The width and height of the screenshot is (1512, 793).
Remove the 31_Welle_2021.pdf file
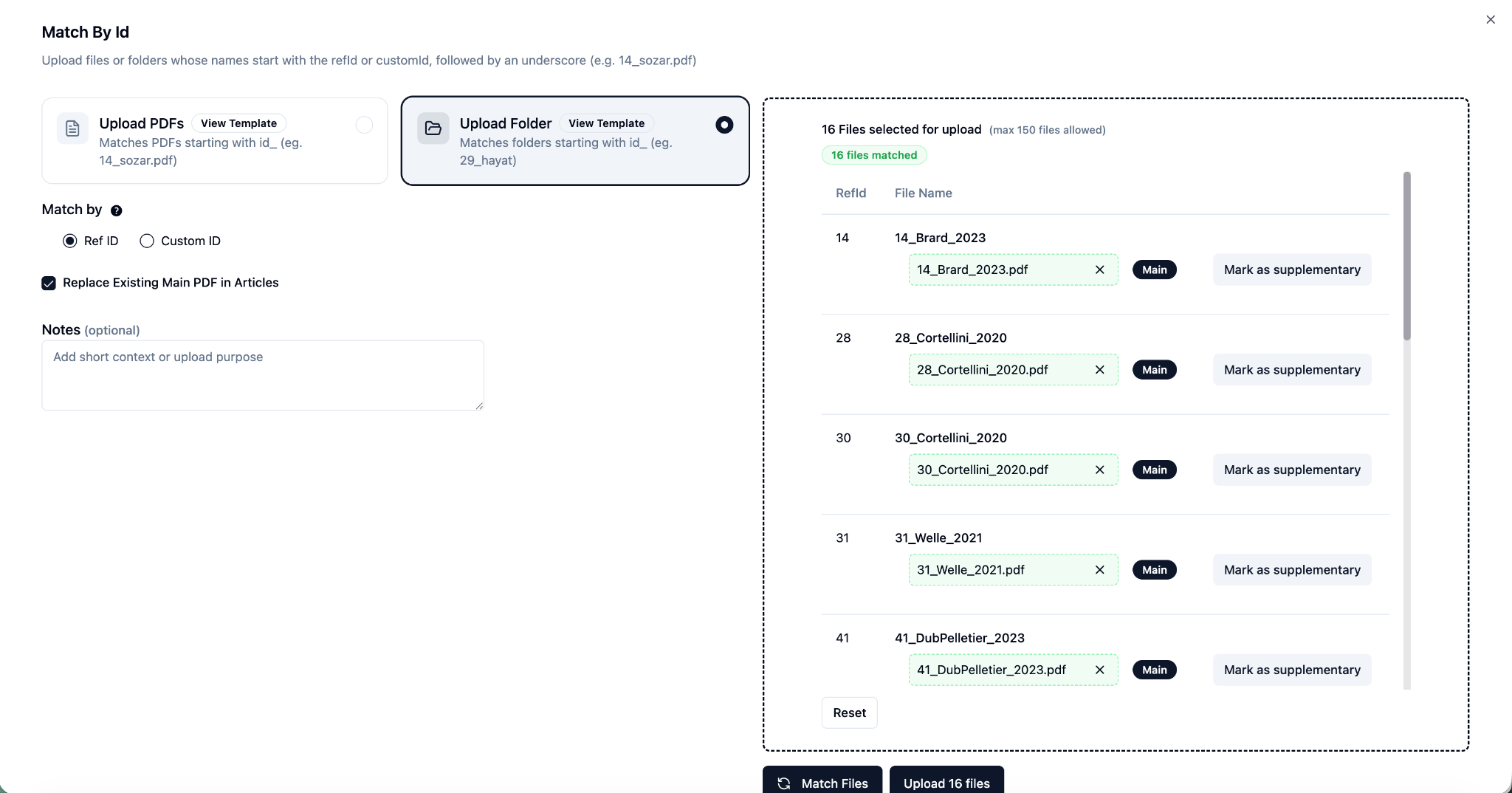1099,570
